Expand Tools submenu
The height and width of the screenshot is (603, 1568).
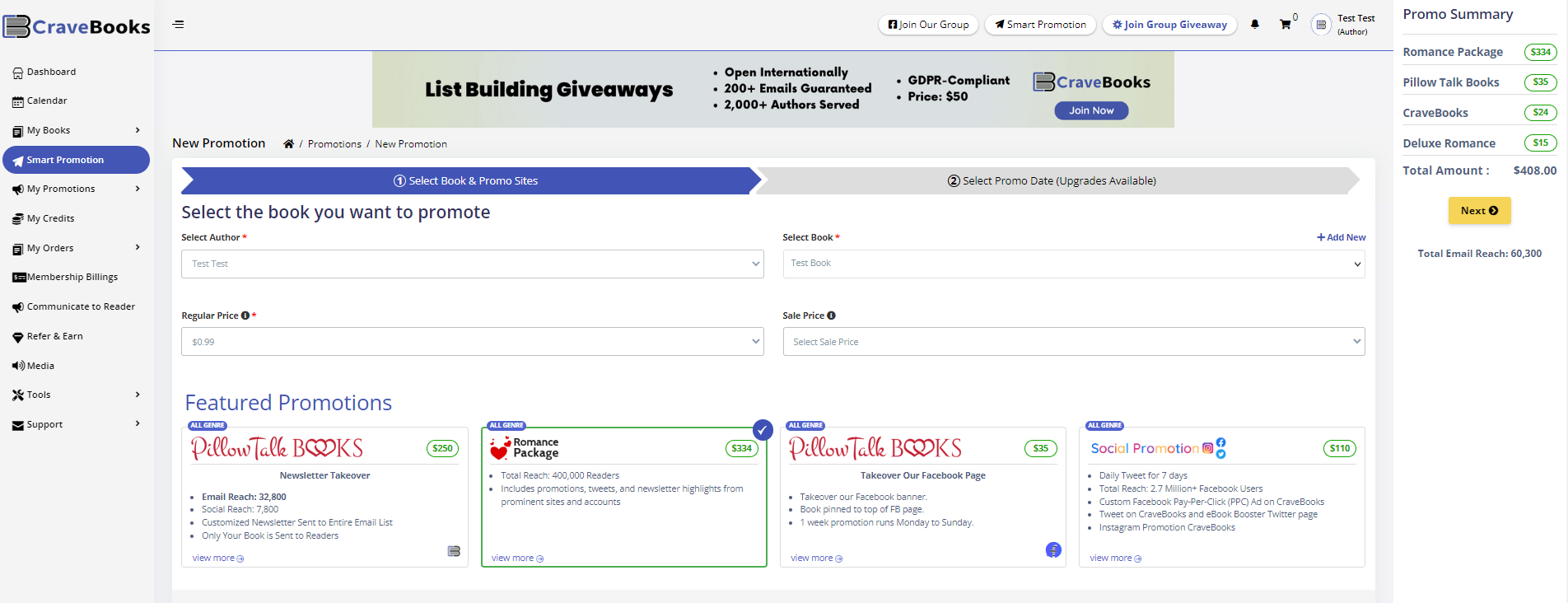[x=138, y=395]
